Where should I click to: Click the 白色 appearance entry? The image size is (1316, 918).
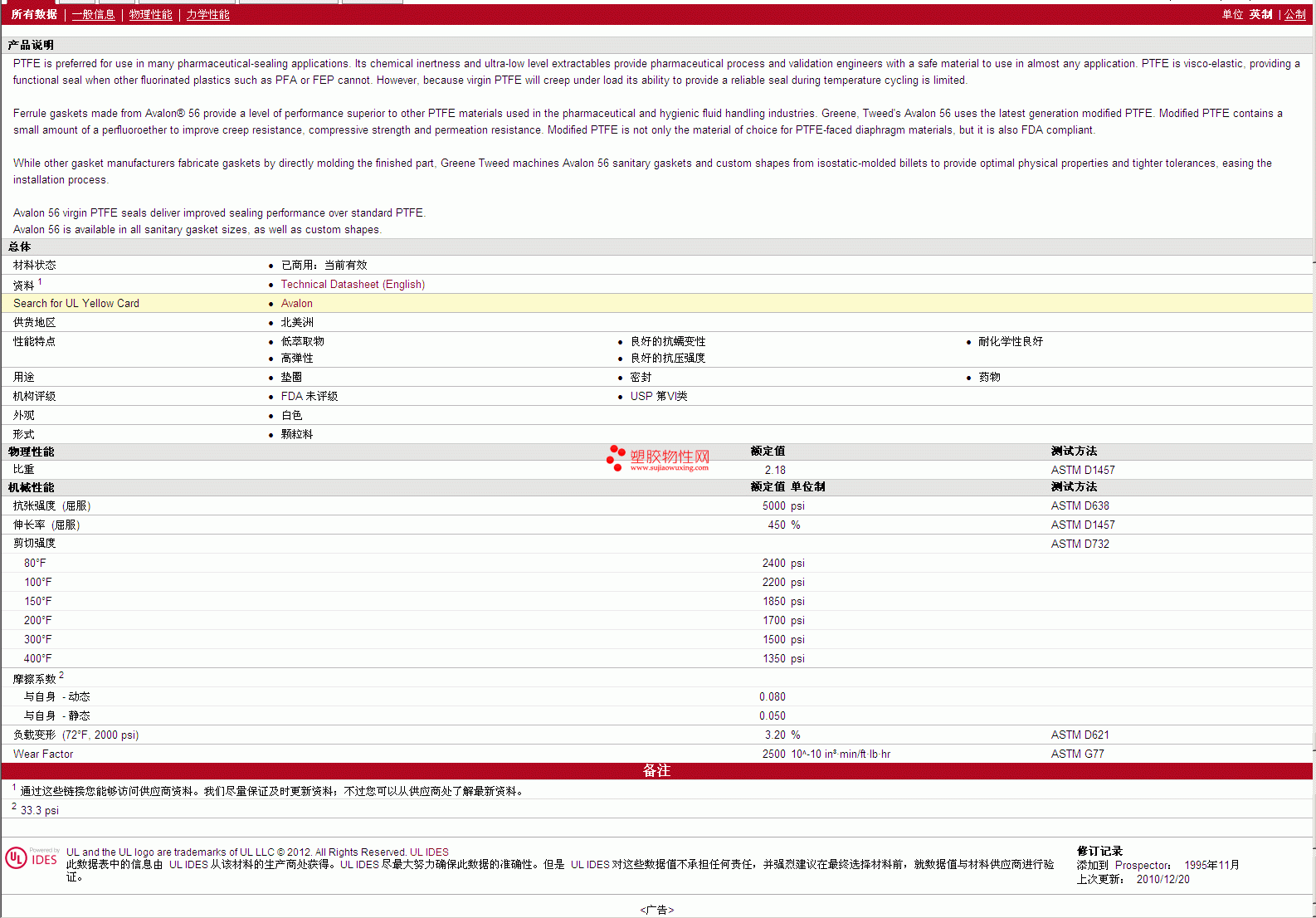[x=292, y=415]
